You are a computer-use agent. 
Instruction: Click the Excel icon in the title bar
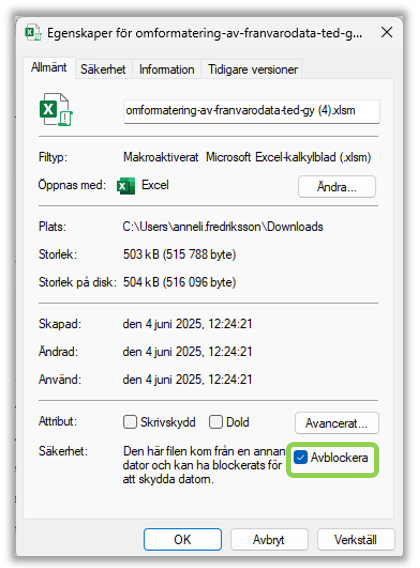(33, 33)
